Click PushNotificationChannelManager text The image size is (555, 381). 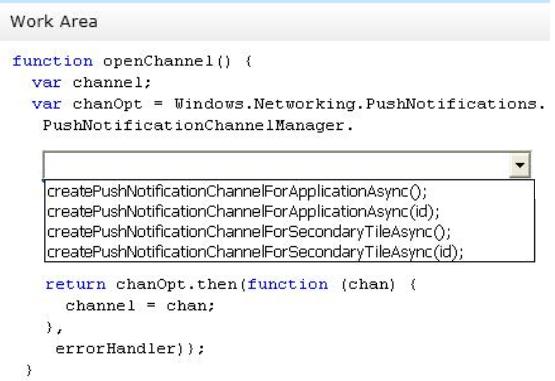[198, 126]
